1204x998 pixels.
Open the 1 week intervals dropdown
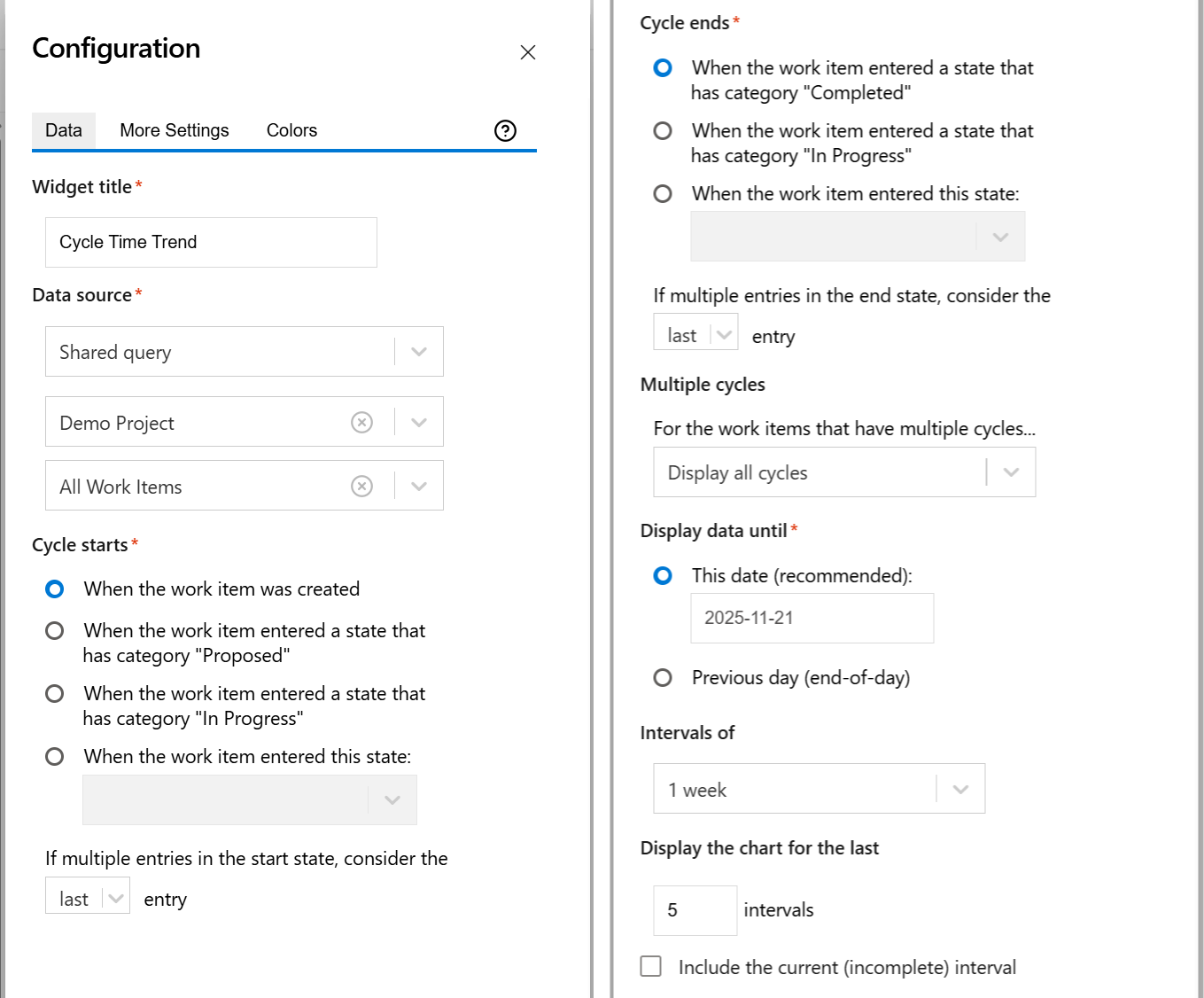960,789
